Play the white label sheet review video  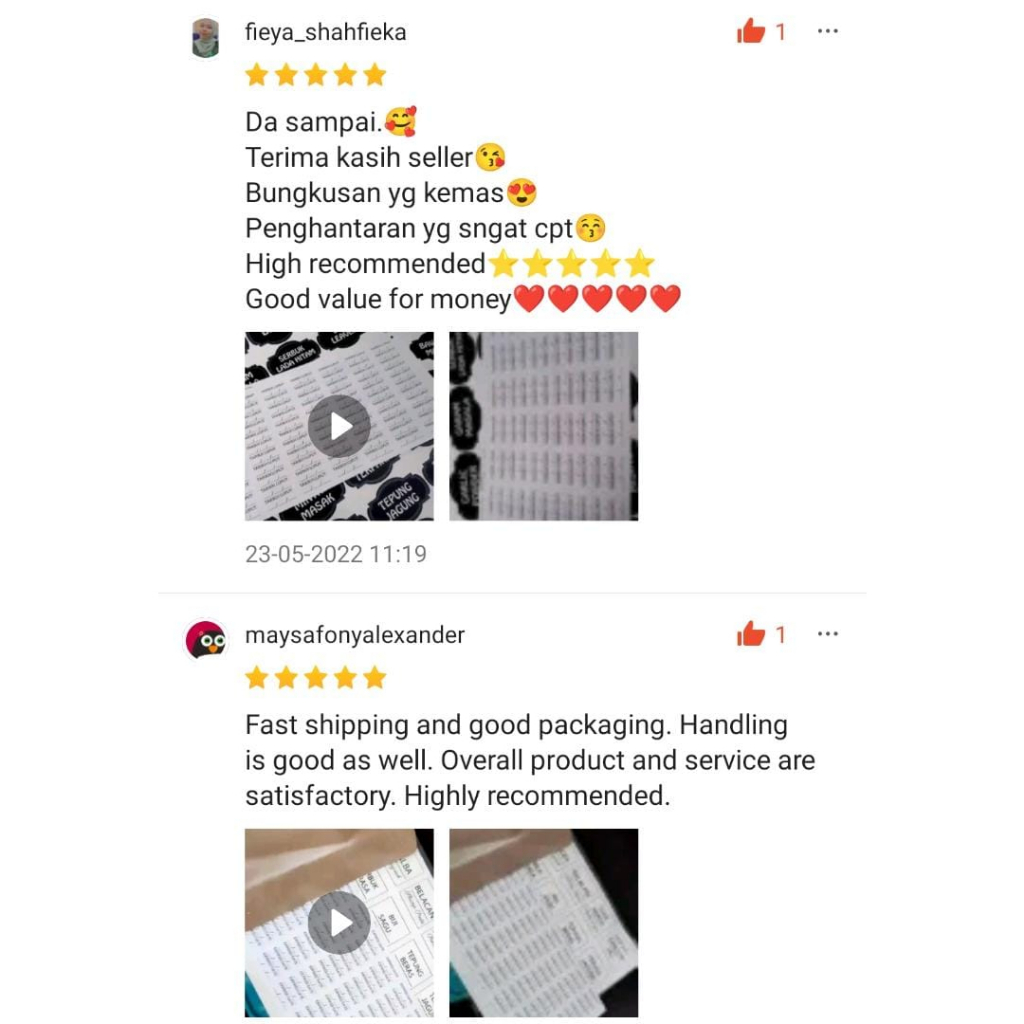tap(339, 923)
